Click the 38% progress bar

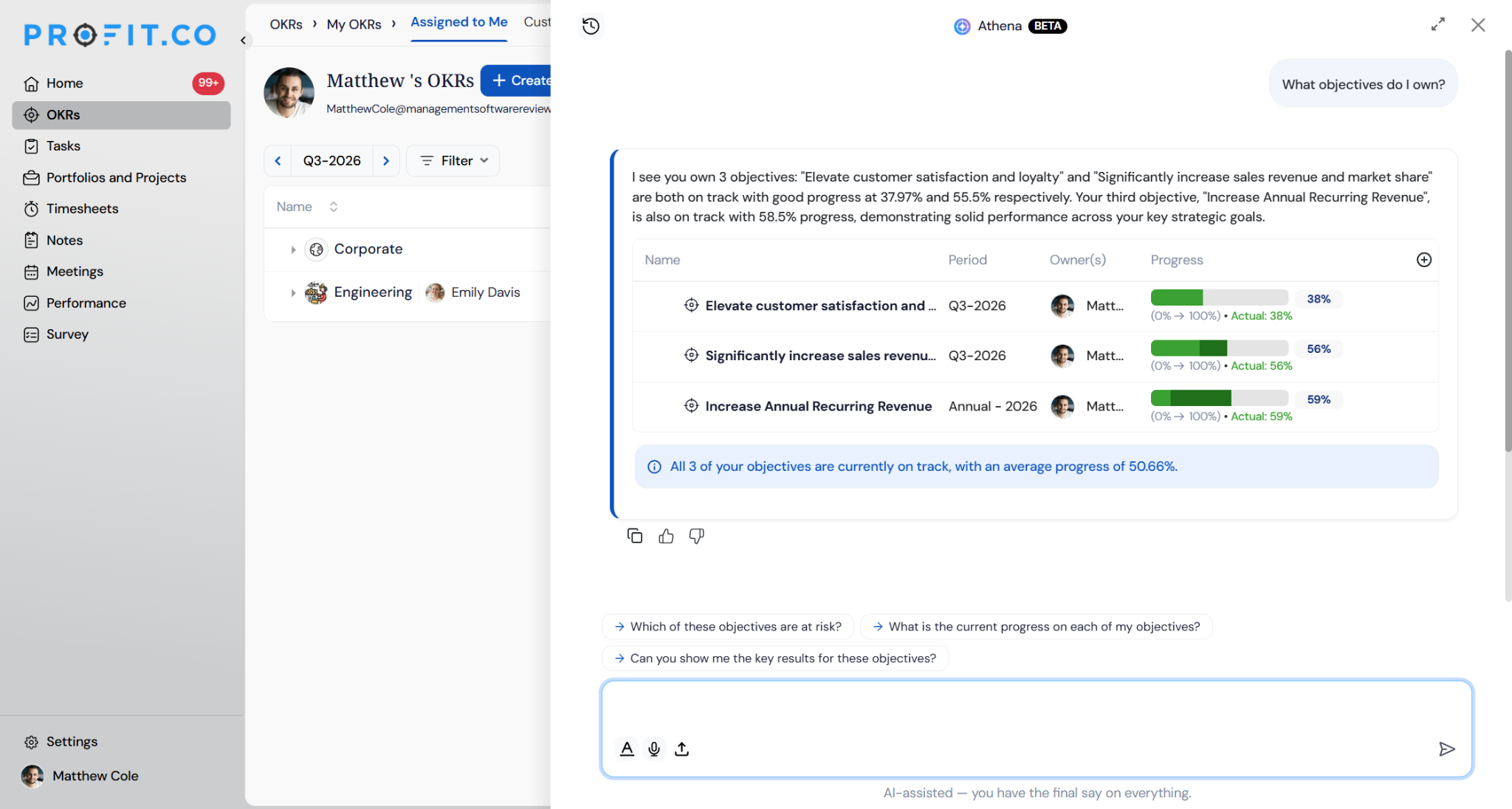(x=1219, y=297)
